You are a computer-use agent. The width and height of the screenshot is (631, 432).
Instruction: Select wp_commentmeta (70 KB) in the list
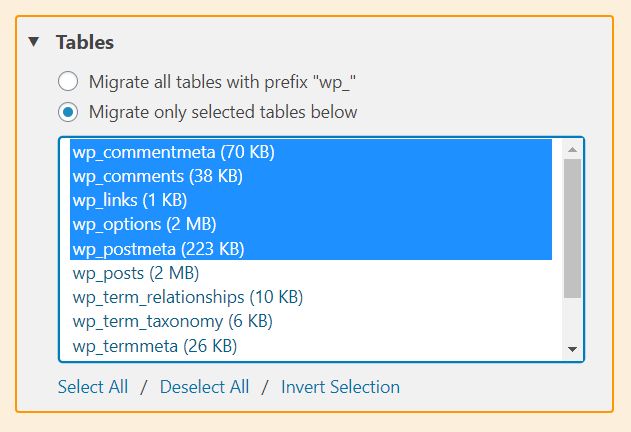(311, 152)
